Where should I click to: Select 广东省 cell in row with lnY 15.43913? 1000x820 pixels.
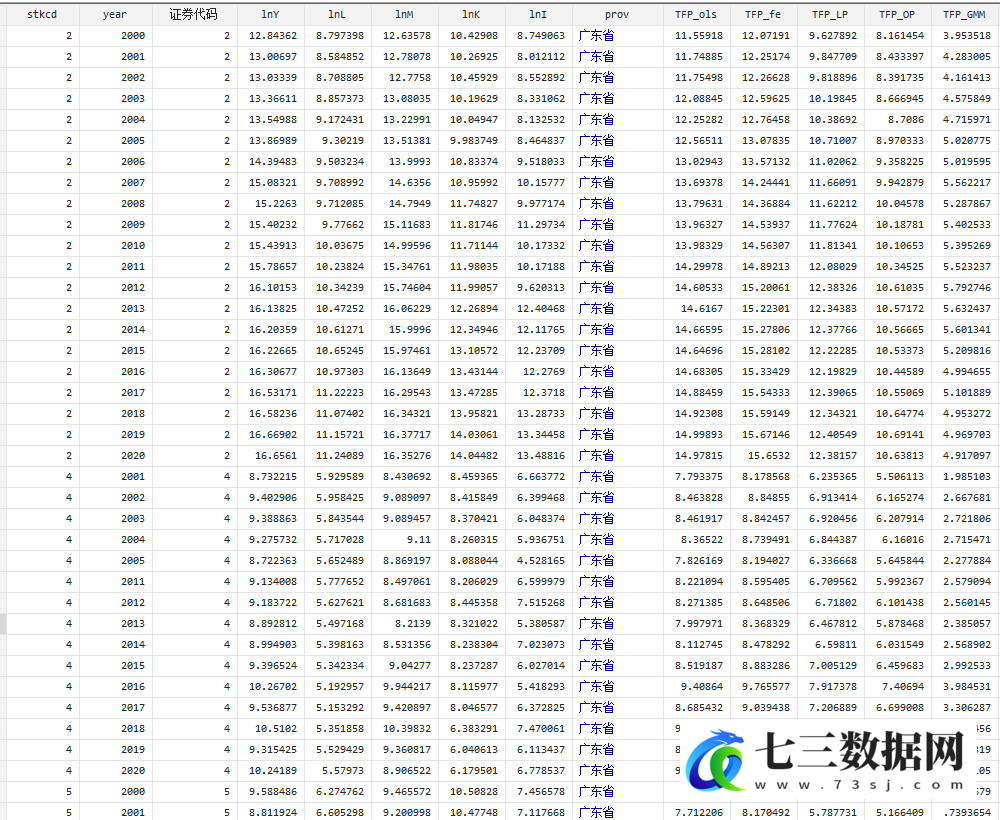click(617, 245)
